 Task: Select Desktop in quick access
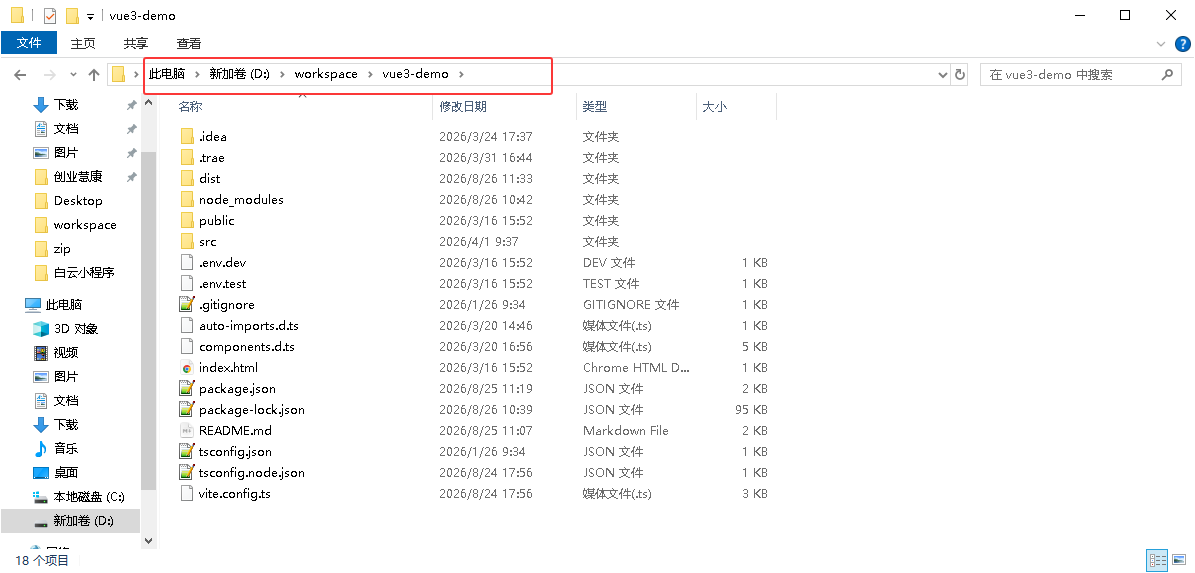[x=78, y=201]
